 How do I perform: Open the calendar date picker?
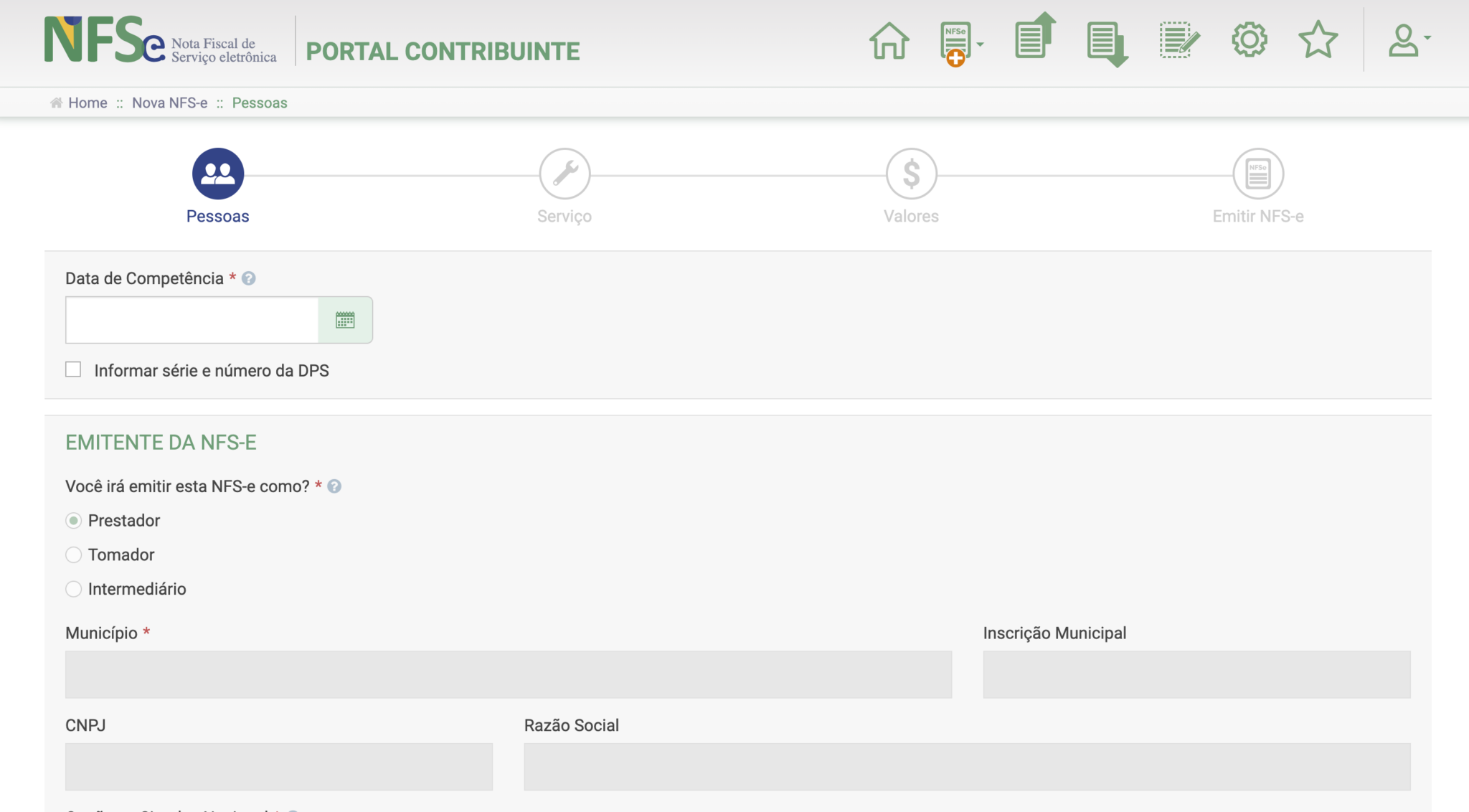click(345, 320)
